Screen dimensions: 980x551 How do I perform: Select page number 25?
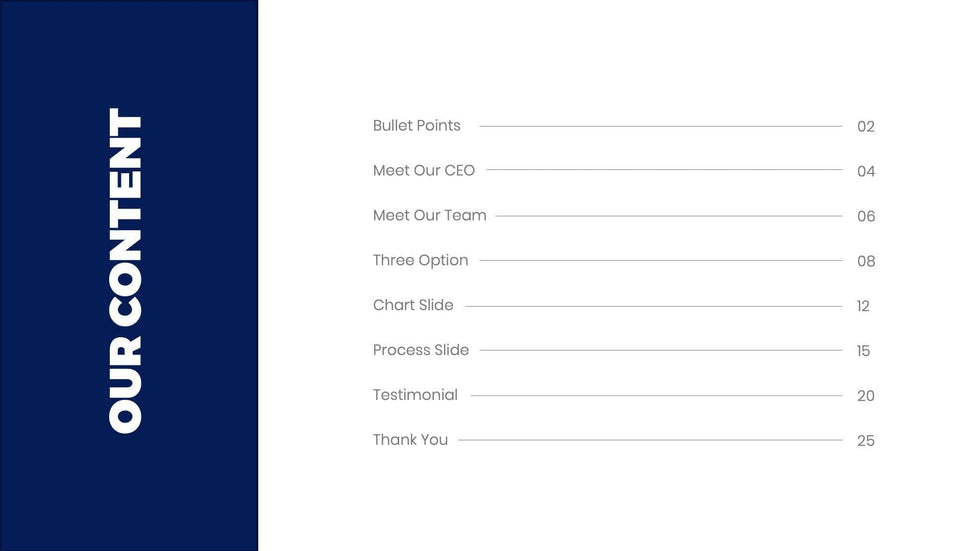(866, 441)
